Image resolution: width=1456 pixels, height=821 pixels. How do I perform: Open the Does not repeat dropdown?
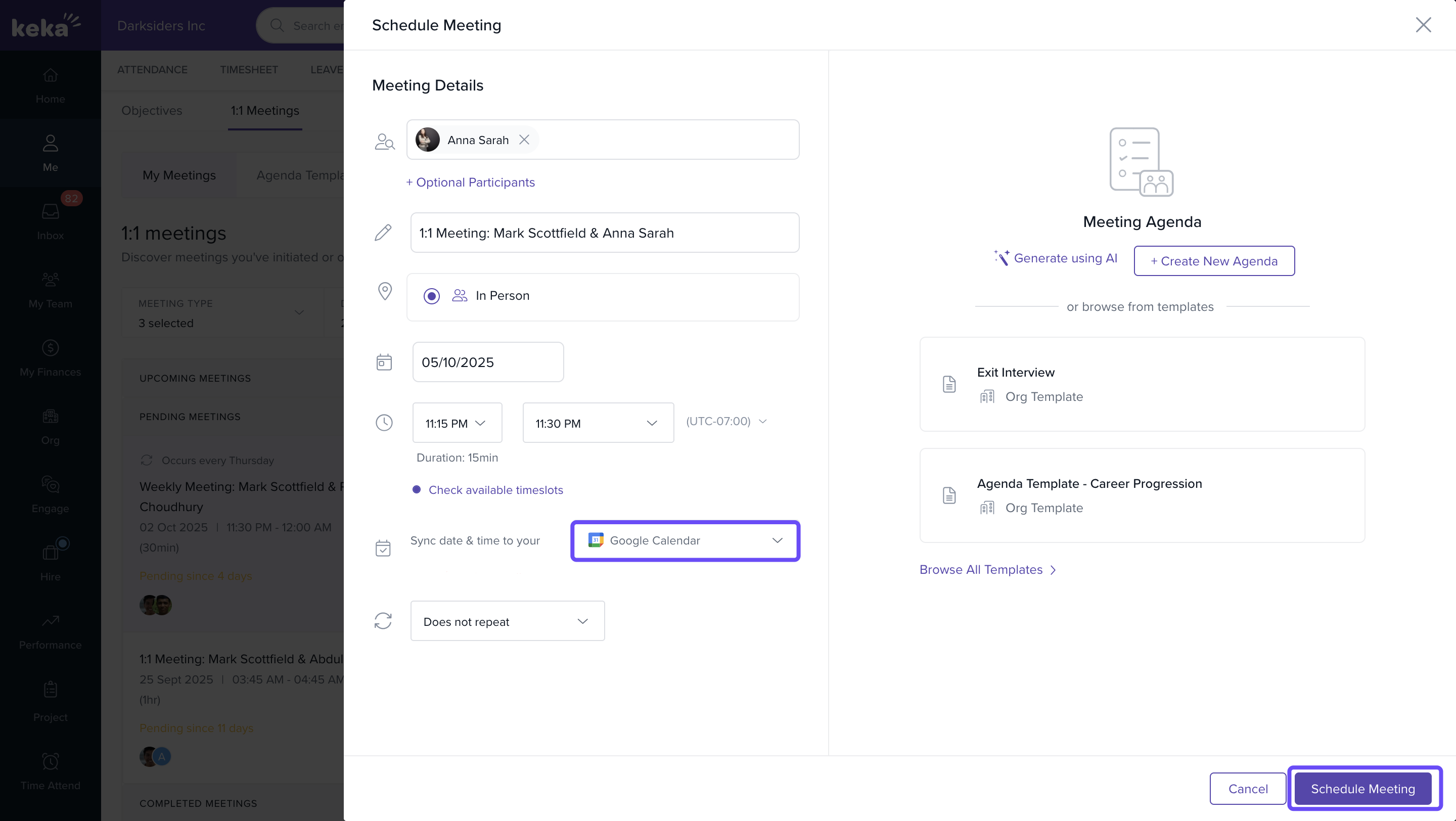click(x=507, y=621)
